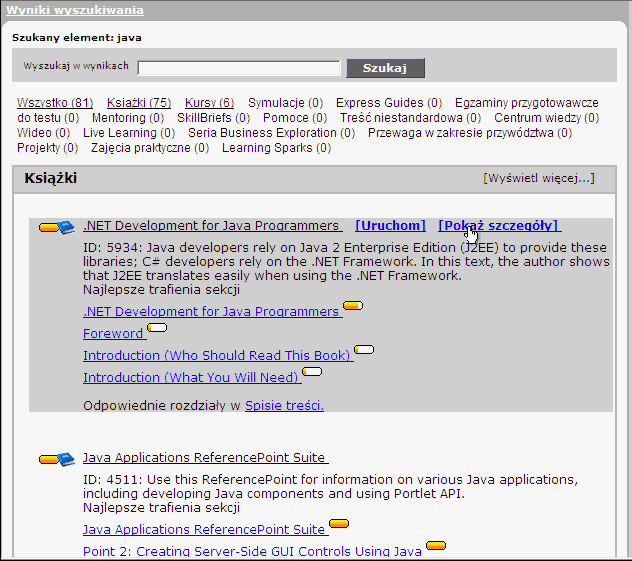Screen dimensions: 632x561
Task: Click Szukany element: java label
Action: pyautogui.click(x=77, y=38)
